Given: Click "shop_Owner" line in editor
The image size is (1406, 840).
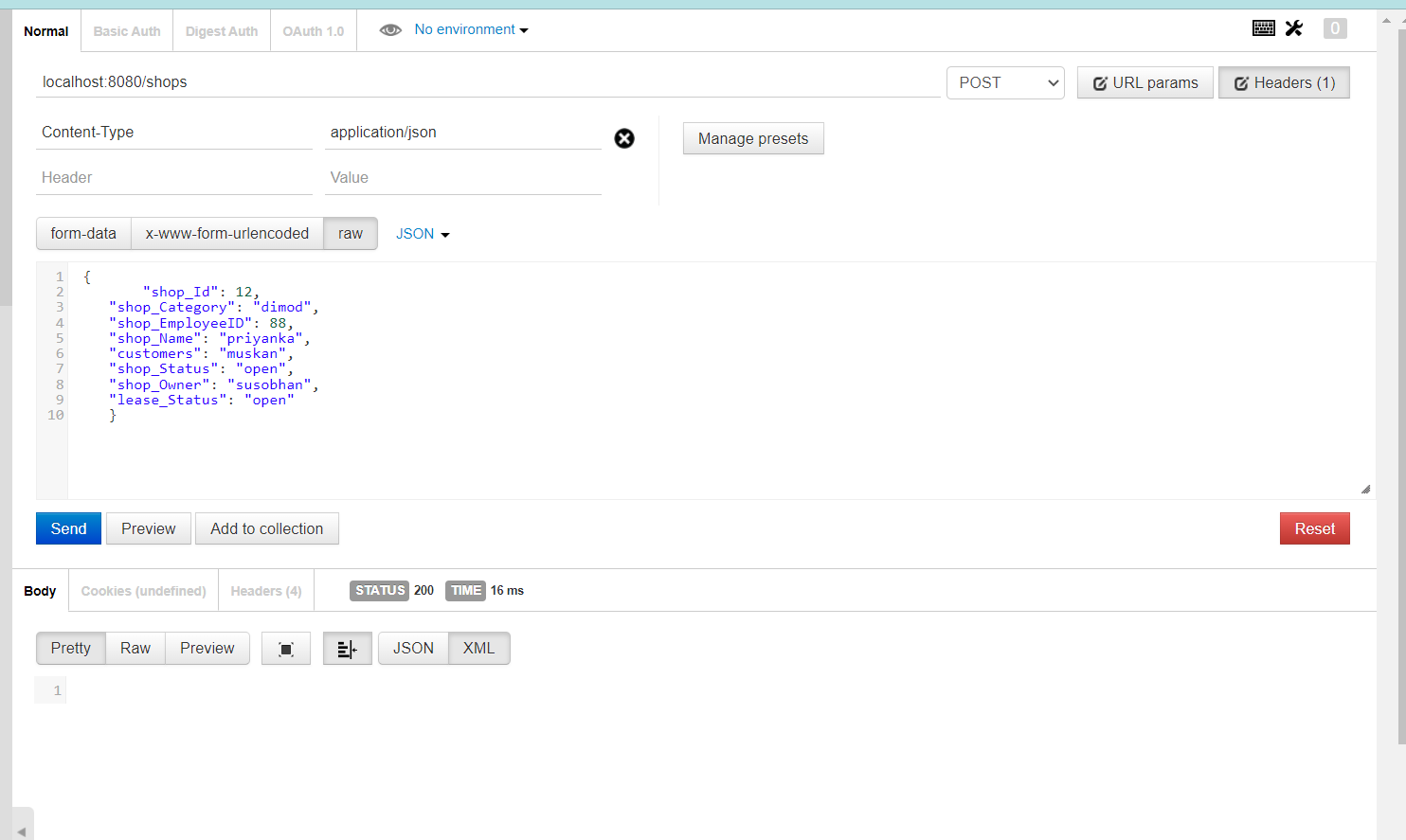Looking at the screenshot, I should (214, 384).
